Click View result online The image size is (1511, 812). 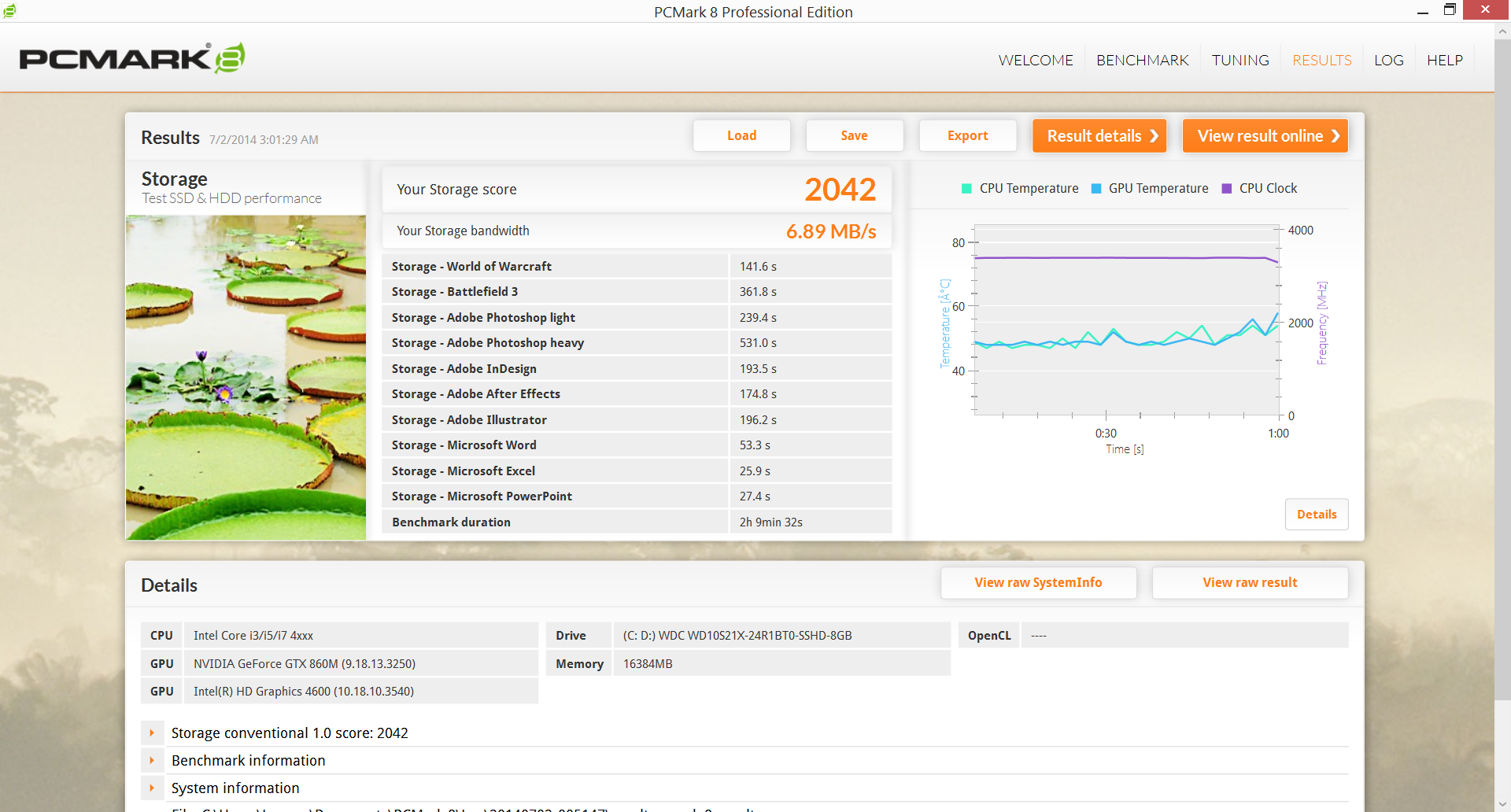1265,135
